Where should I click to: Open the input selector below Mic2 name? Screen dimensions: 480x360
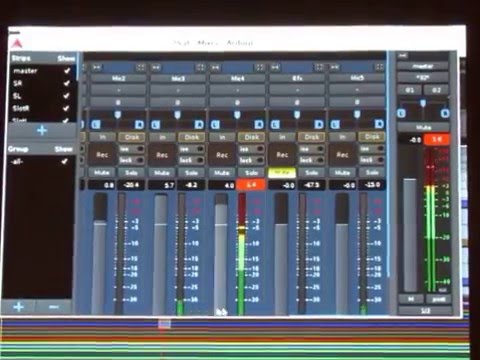click(118, 90)
